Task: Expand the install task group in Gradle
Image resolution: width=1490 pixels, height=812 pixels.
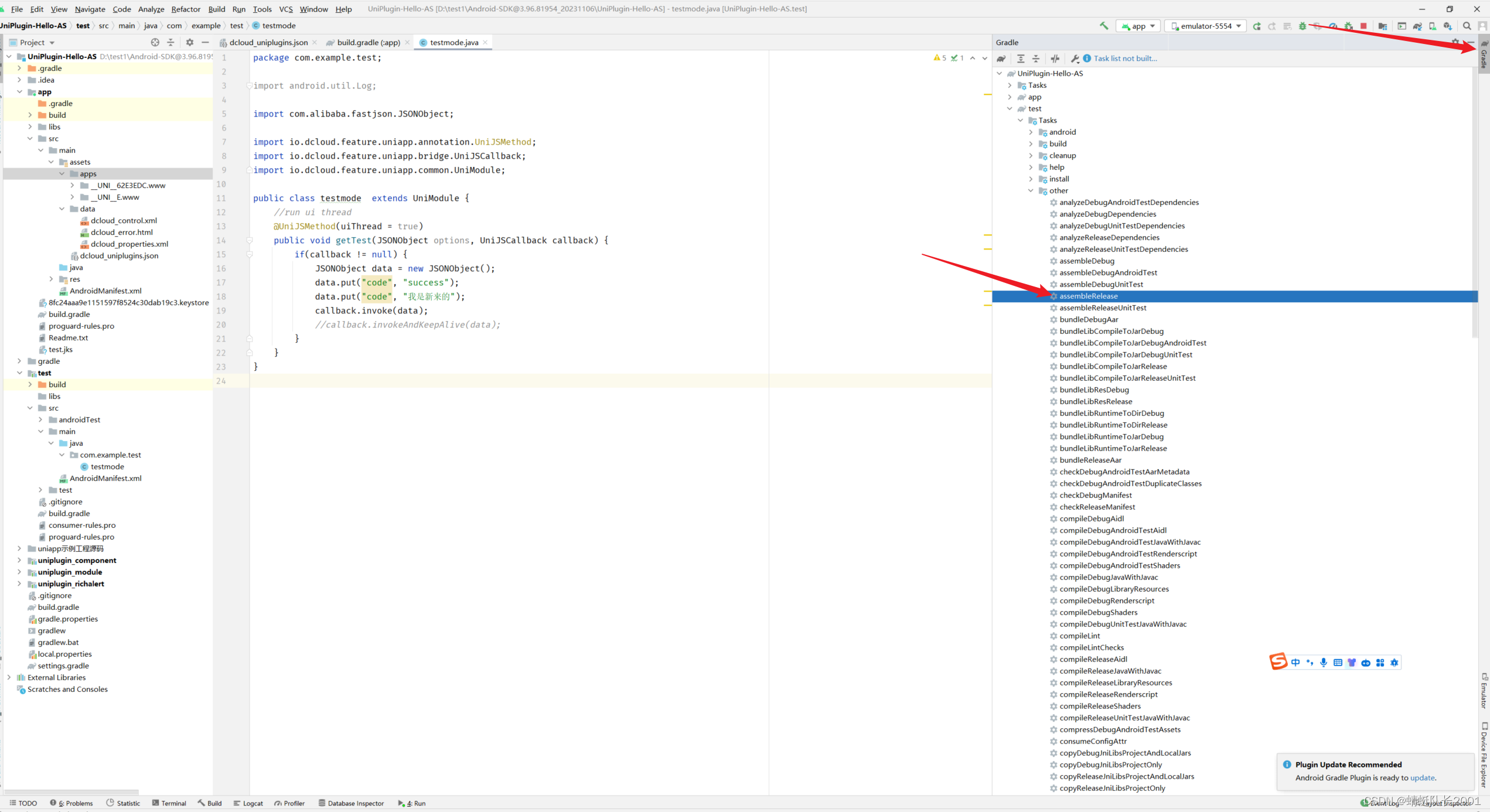Action: (1031, 179)
